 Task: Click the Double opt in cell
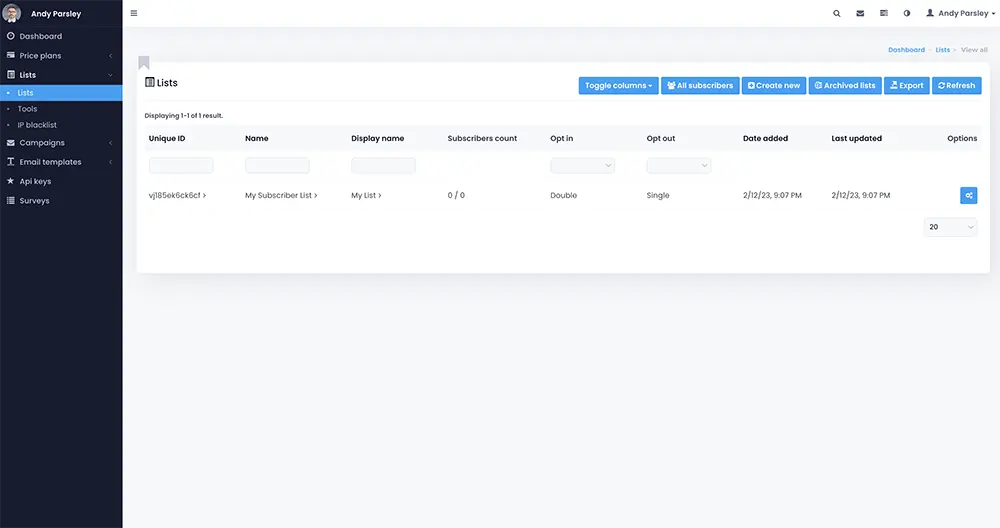tap(564, 195)
